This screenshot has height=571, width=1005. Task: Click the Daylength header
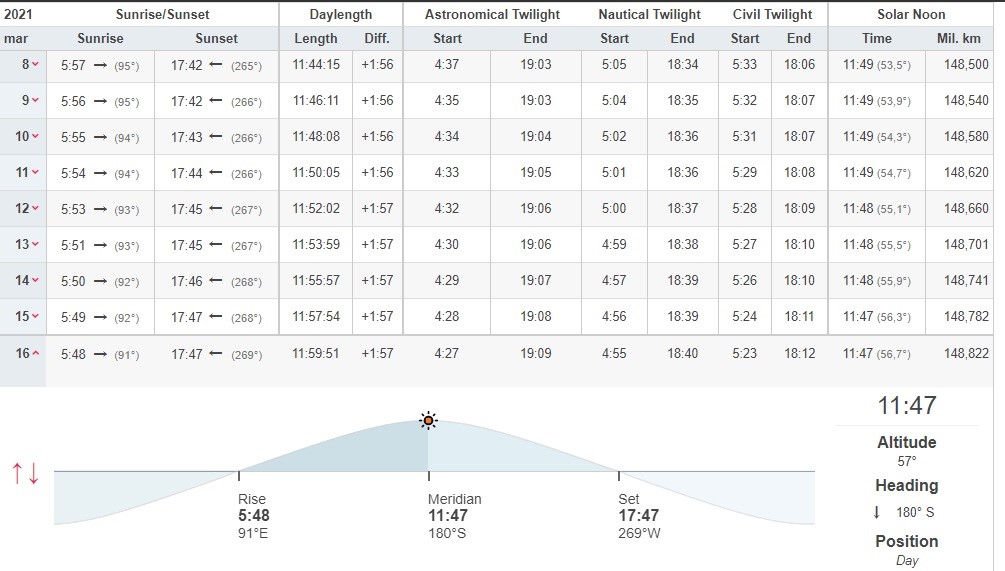pos(340,14)
